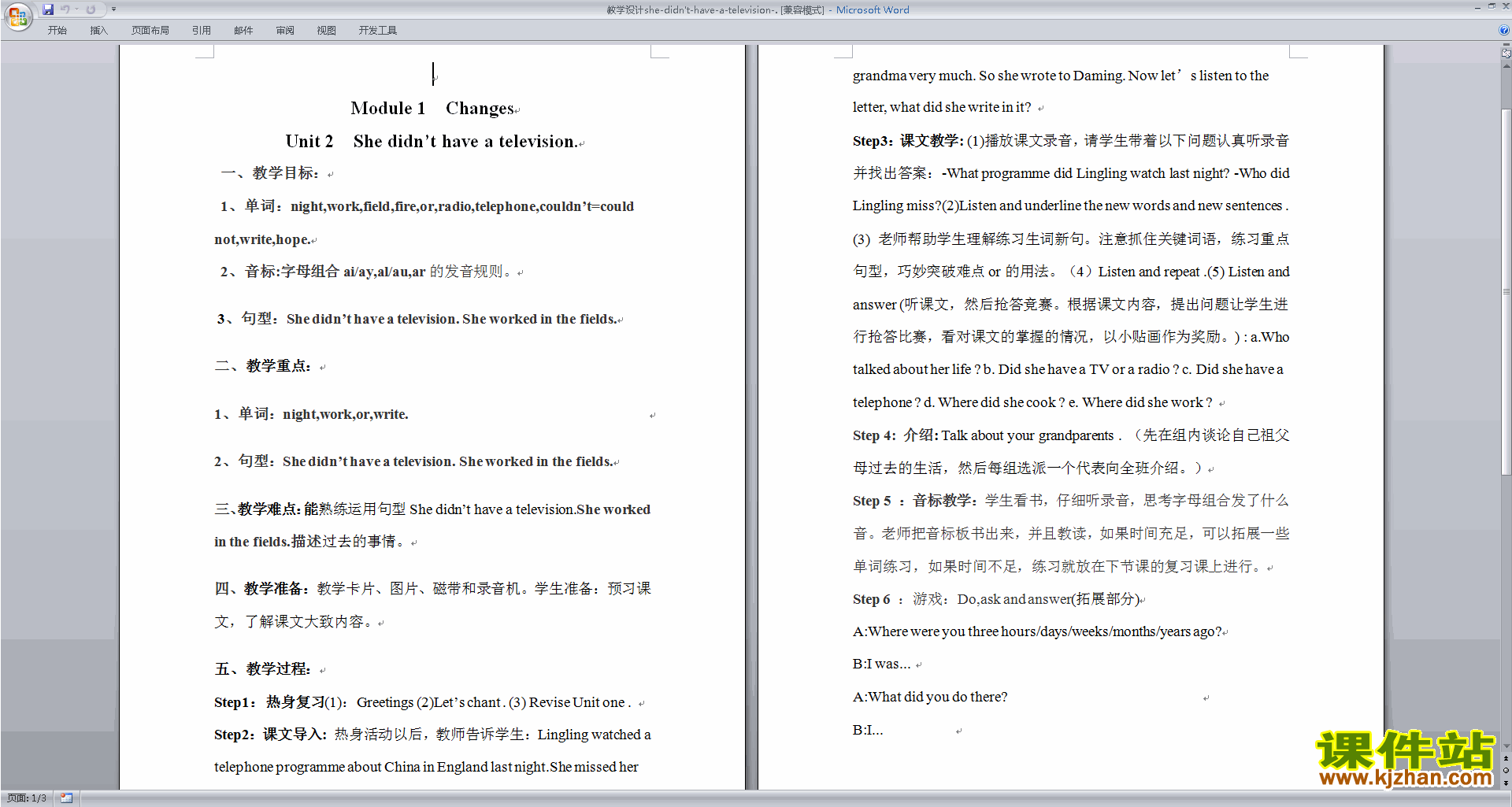Click the vertical scrollbar thumb
The width and height of the screenshot is (1512, 807).
[1506, 291]
